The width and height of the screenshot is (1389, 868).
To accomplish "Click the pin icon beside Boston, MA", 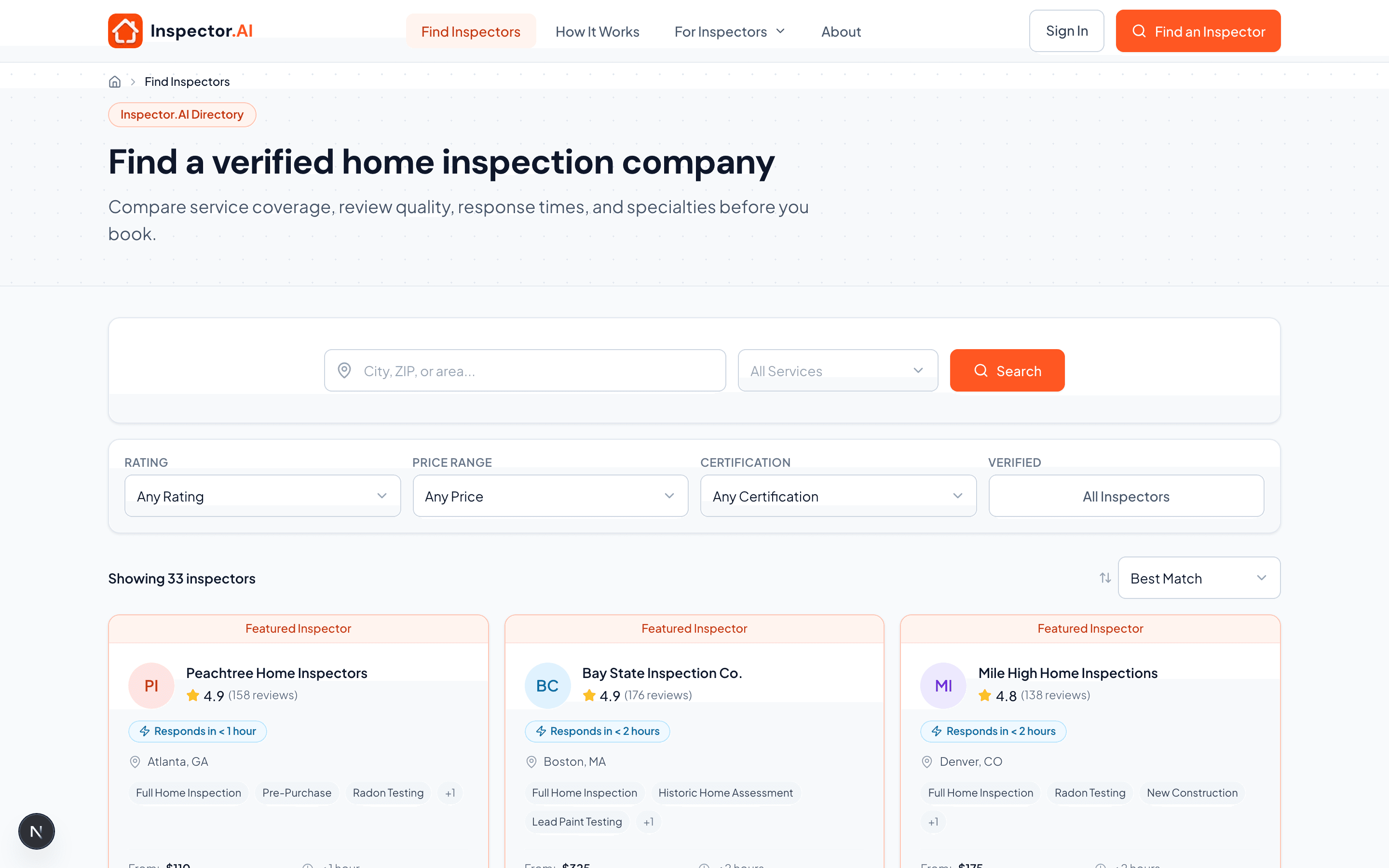I will (531, 762).
